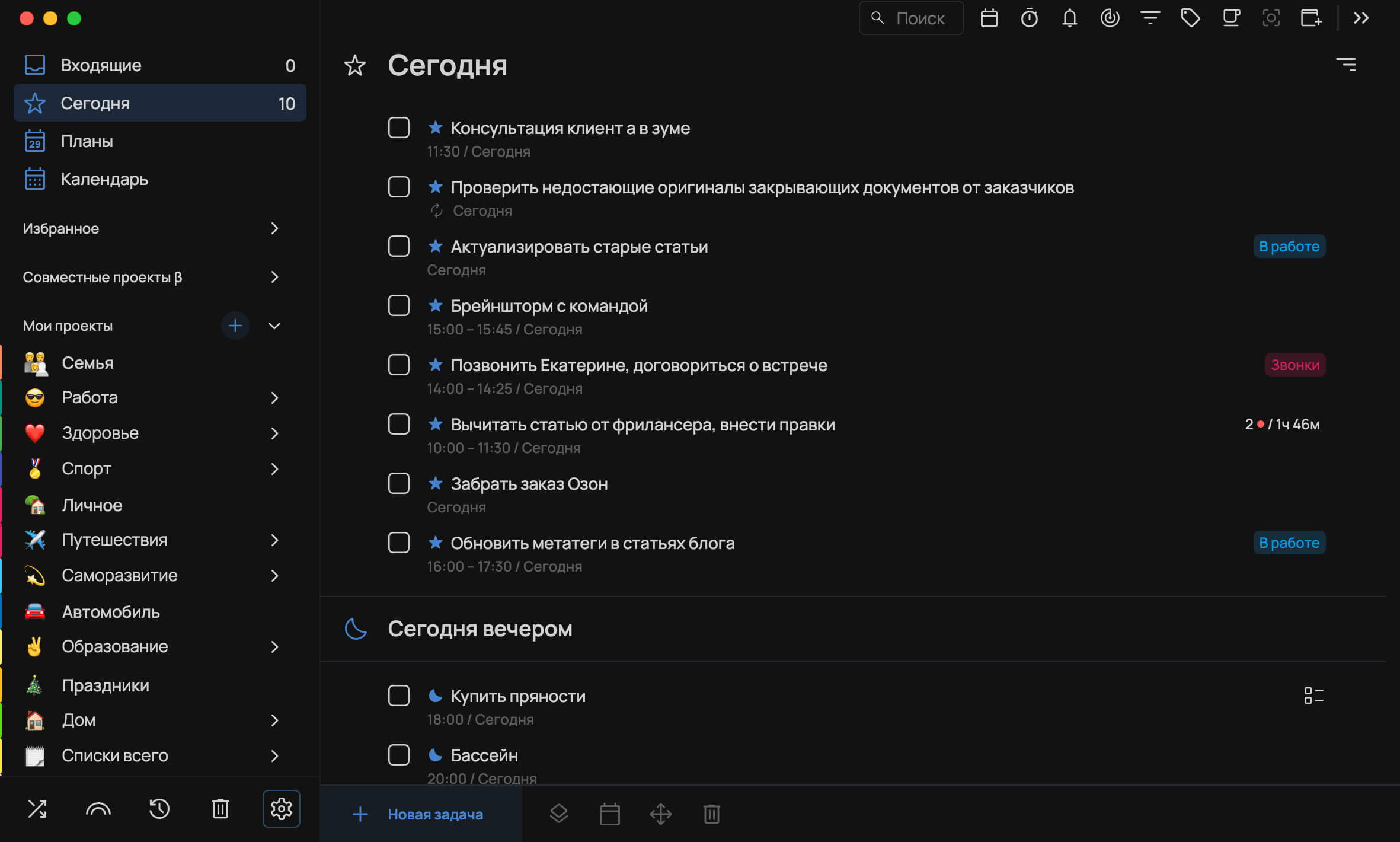Image resolution: width=1400 pixels, height=842 pixels.
Task: Check off Забрать заказ Озон task
Action: coord(398,483)
